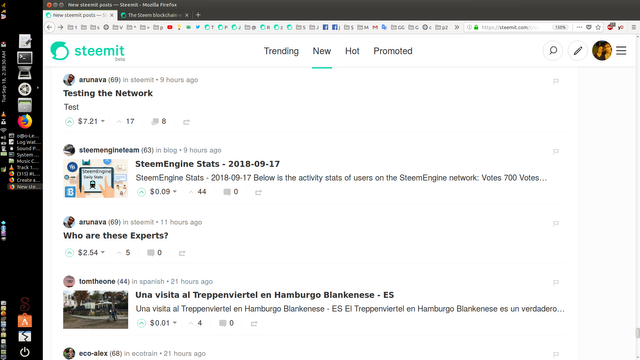The image size is (640, 360).
Task: Open the 'Una visita al Treppenviertel' post title
Action: tap(264, 295)
